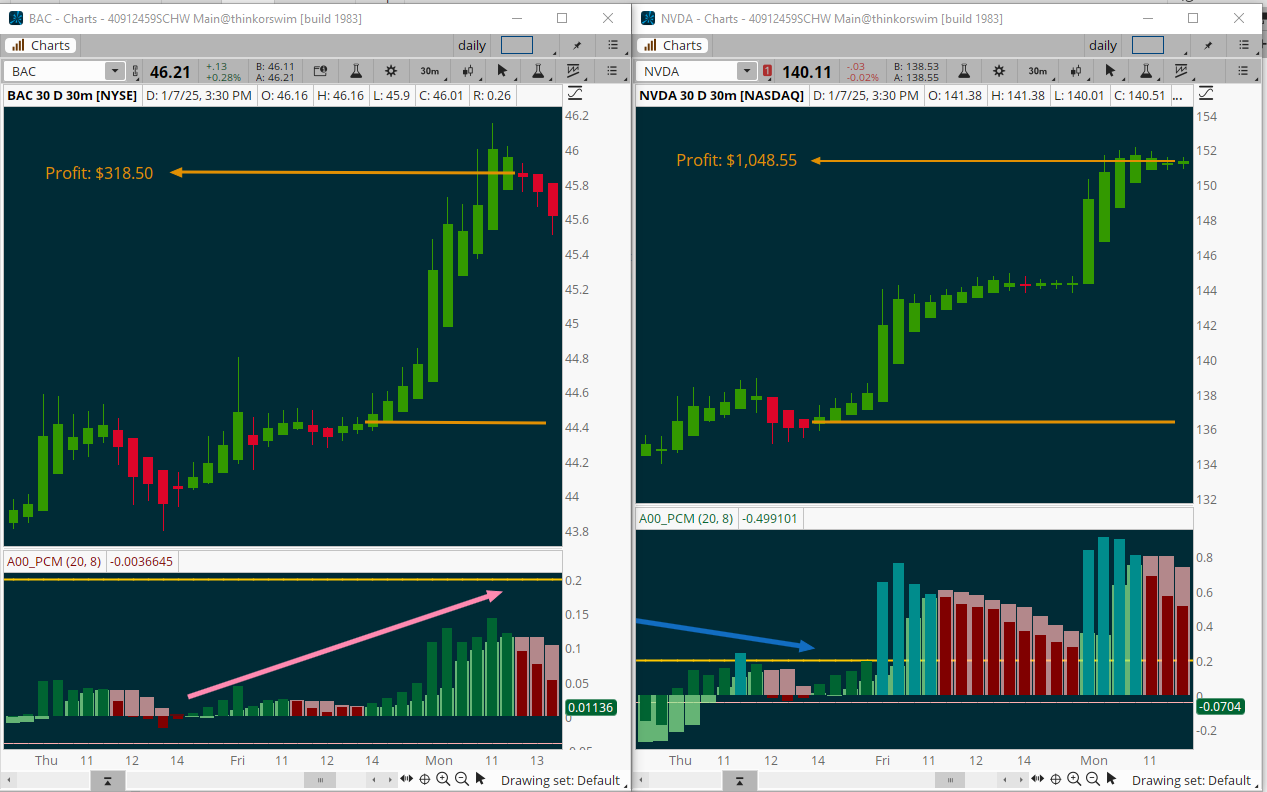Click the symbol link chain icon beside BAC
The height and width of the screenshot is (792, 1267).
136,71
